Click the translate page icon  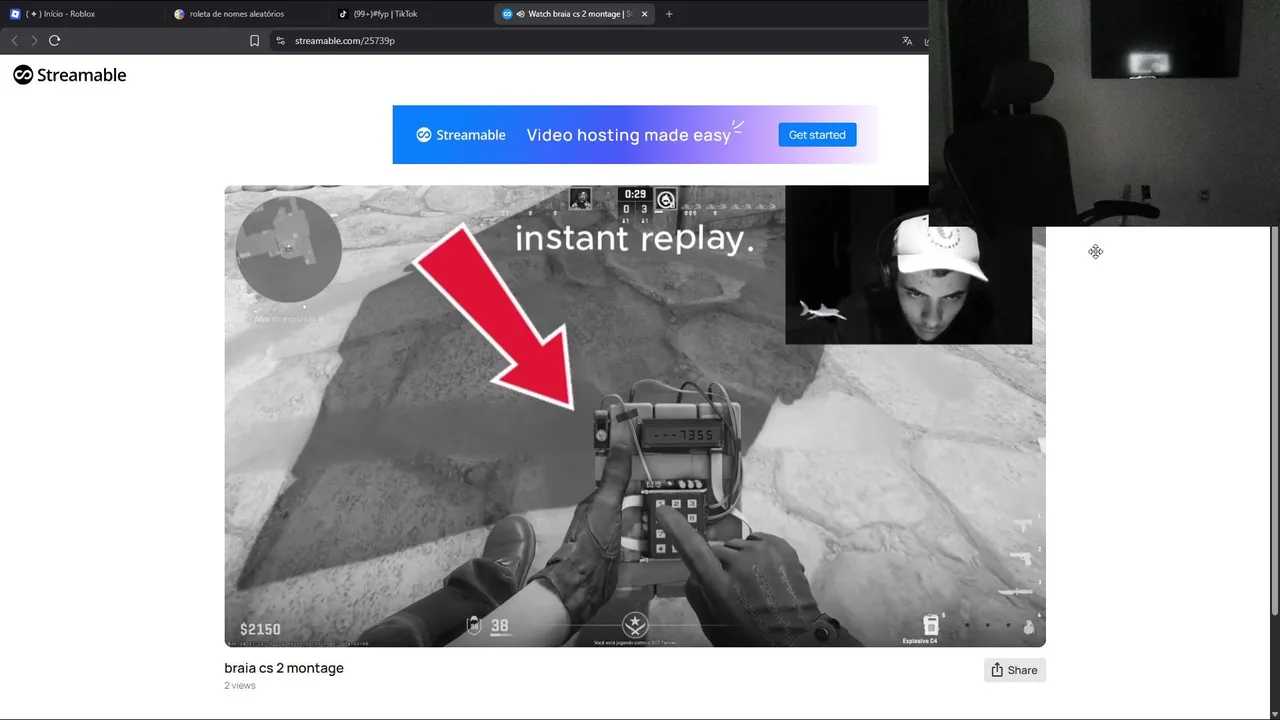pos(907,41)
